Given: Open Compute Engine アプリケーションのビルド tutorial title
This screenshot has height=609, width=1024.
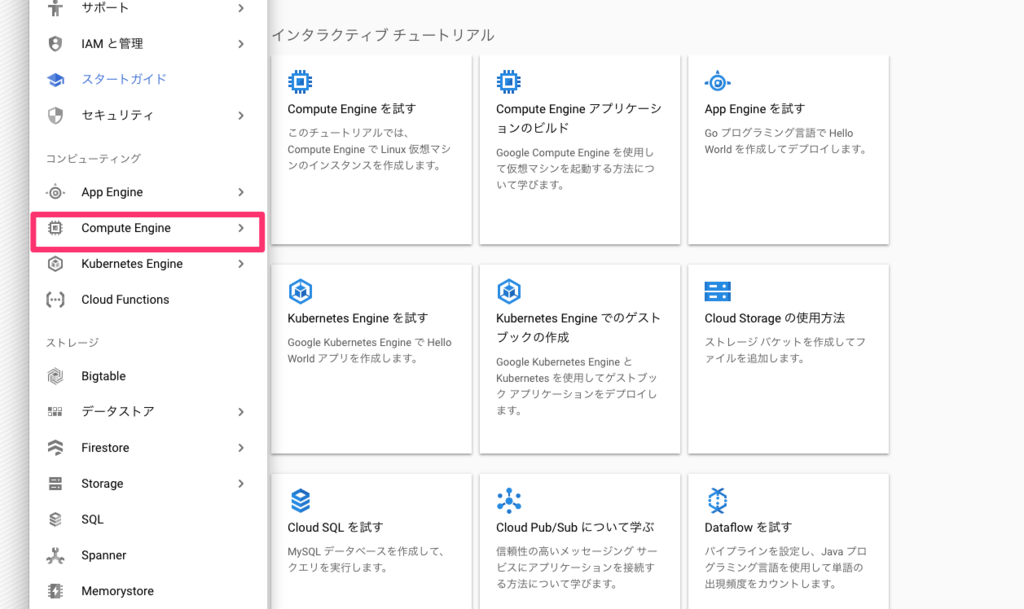Looking at the screenshot, I should [579, 118].
